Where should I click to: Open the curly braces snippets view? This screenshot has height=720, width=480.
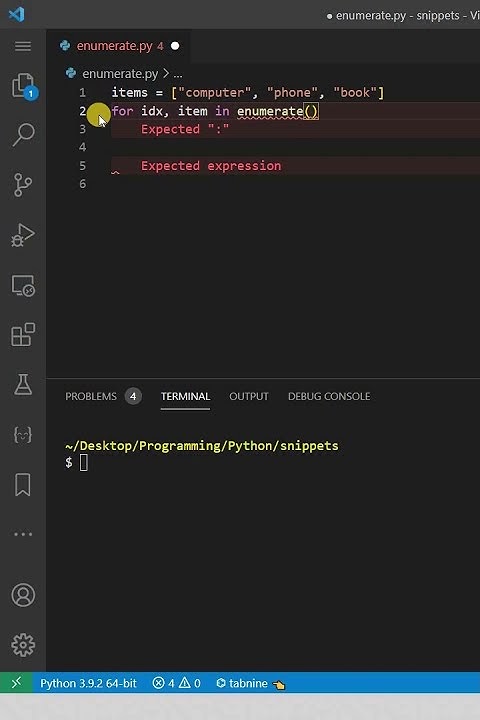(23, 434)
